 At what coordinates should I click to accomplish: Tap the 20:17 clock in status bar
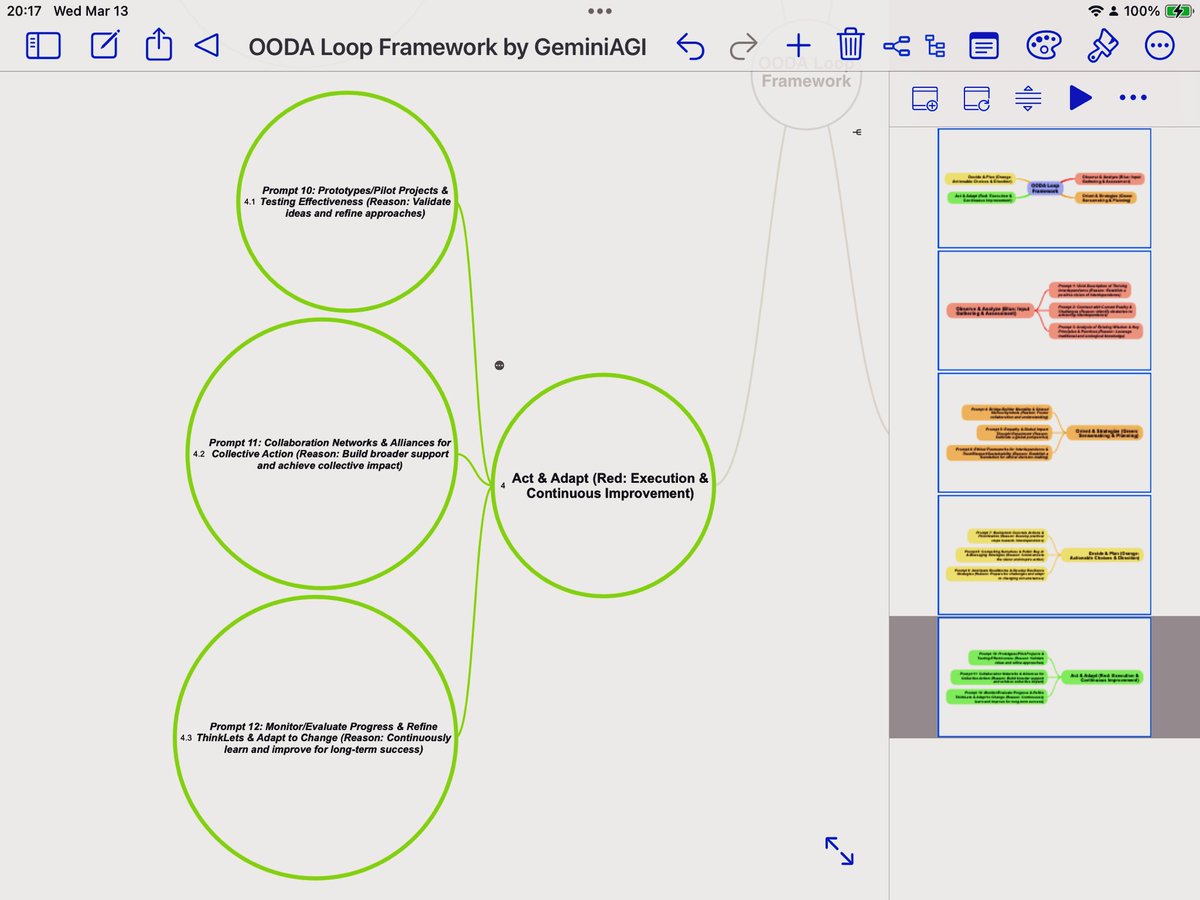(24, 11)
